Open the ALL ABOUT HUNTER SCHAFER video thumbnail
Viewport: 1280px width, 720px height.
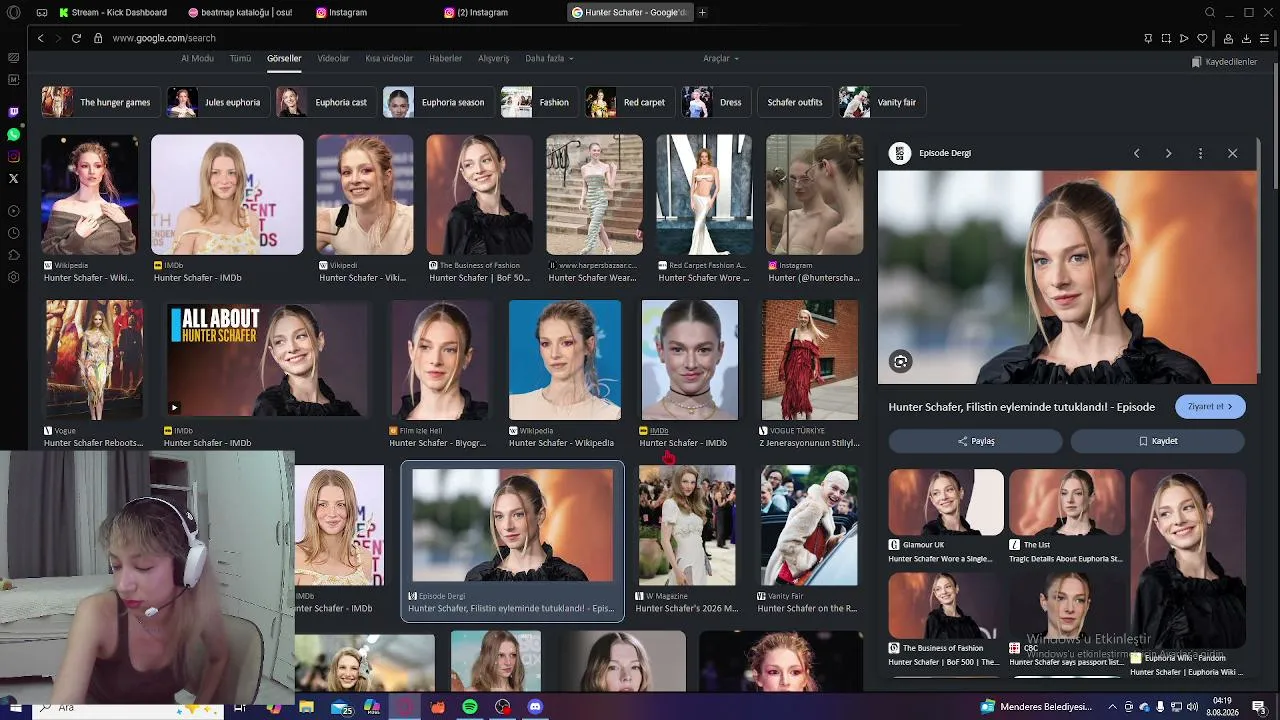coord(267,360)
